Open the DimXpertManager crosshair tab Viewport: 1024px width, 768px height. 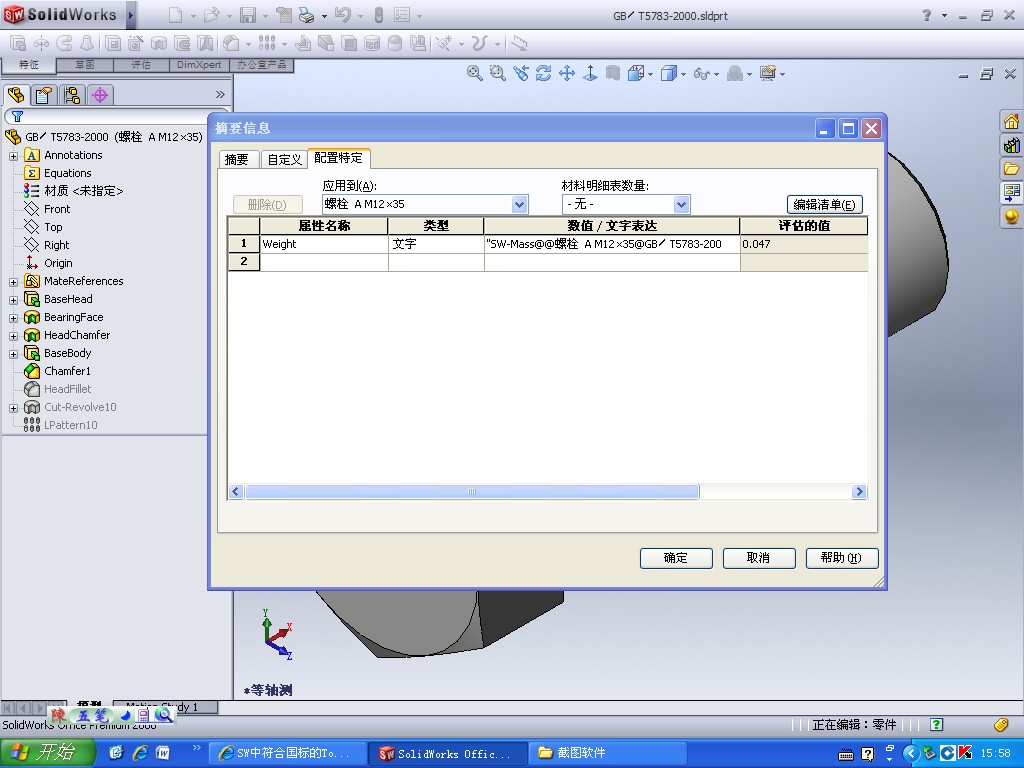coord(100,95)
